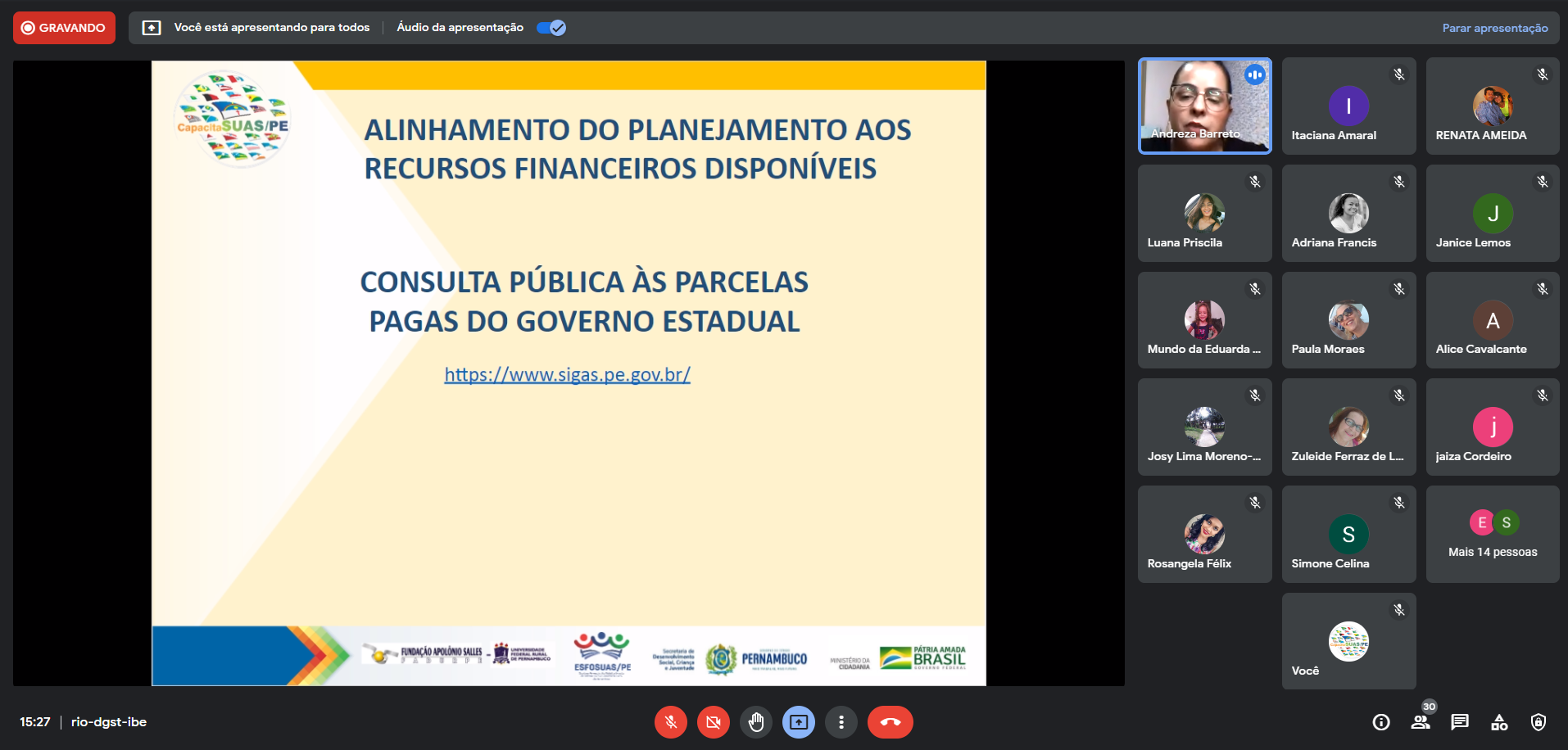Select Andreza Barreto video tile
The width and height of the screenshot is (1568, 750).
pos(1204,106)
